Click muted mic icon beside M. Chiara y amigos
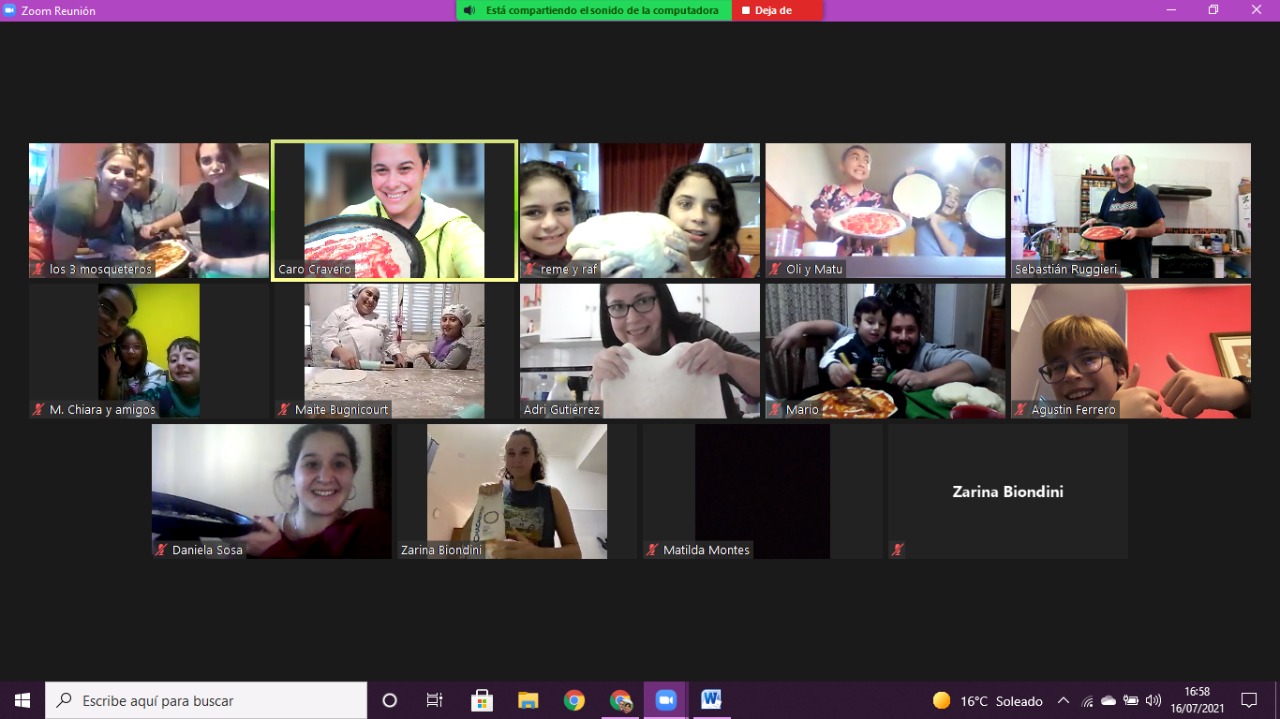Image resolution: width=1280 pixels, height=719 pixels. pos(39,410)
